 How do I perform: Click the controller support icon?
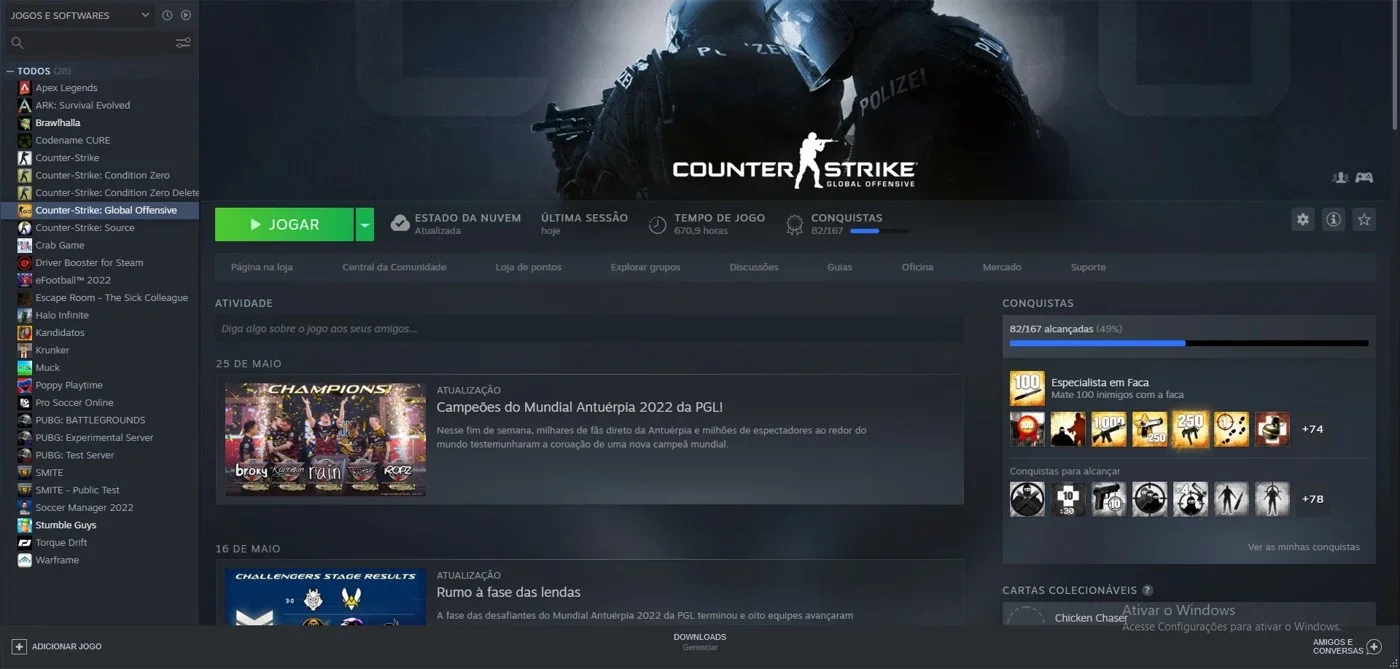click(1364, 177)
